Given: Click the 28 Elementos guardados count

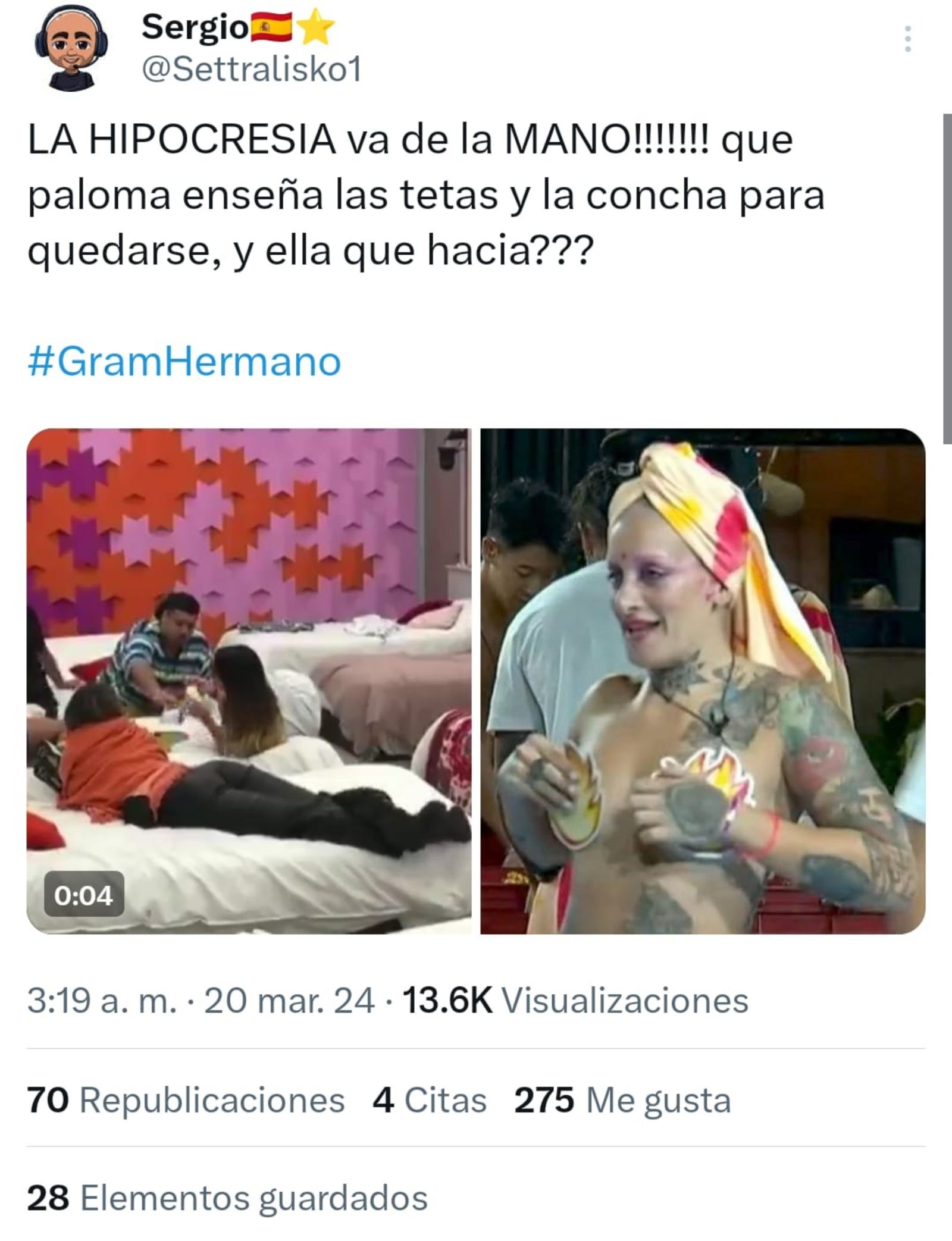Looking at the screenshot, I should [x=227, y=1198].
